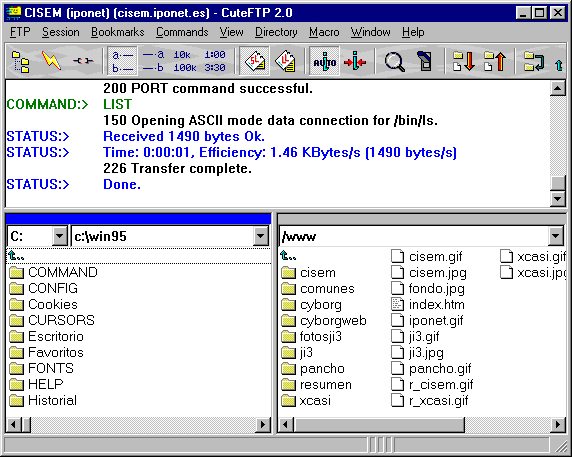Select the Favoritos local folder
The width and height of the screenshot is (572, 457).
(46, 353)
